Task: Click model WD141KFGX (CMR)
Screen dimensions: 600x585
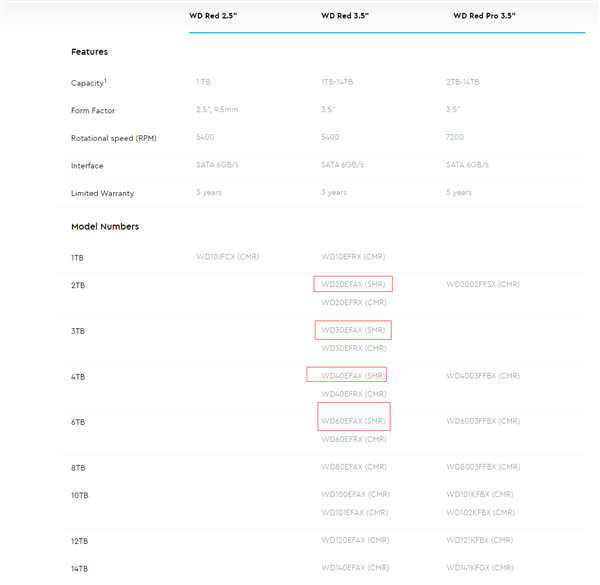Action: [x=480, y=568]
